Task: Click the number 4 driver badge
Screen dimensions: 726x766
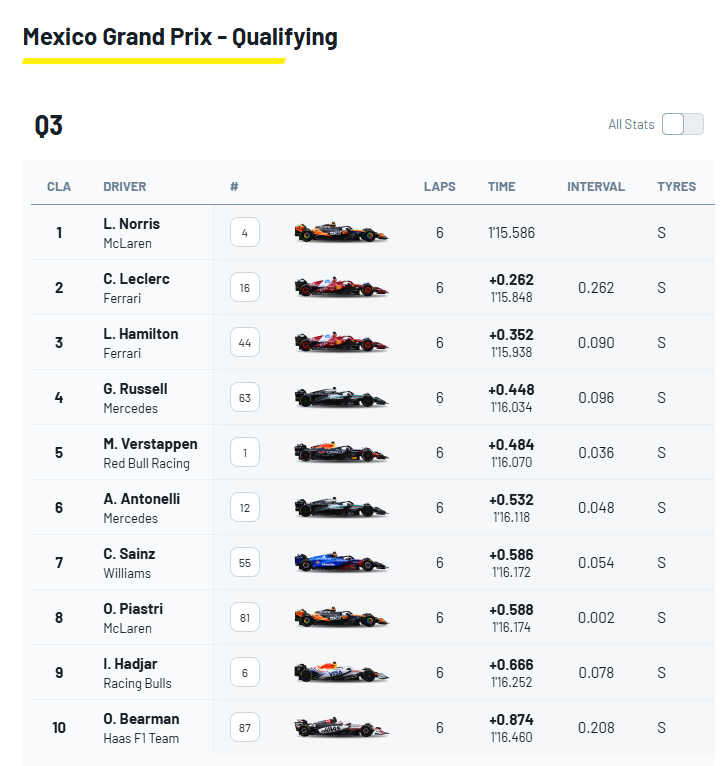Action: [244, 233]
